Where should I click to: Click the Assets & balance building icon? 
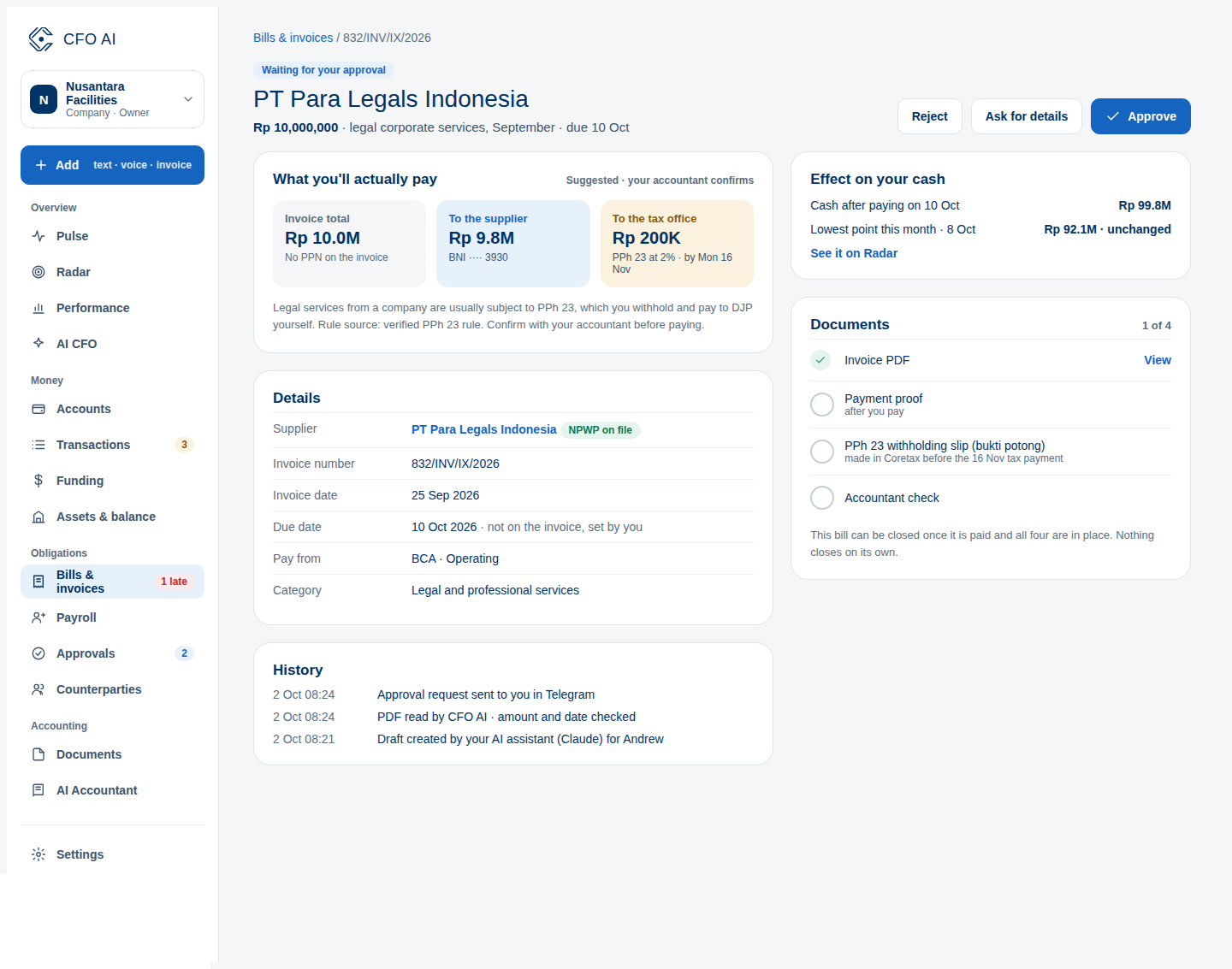point(38,517)
